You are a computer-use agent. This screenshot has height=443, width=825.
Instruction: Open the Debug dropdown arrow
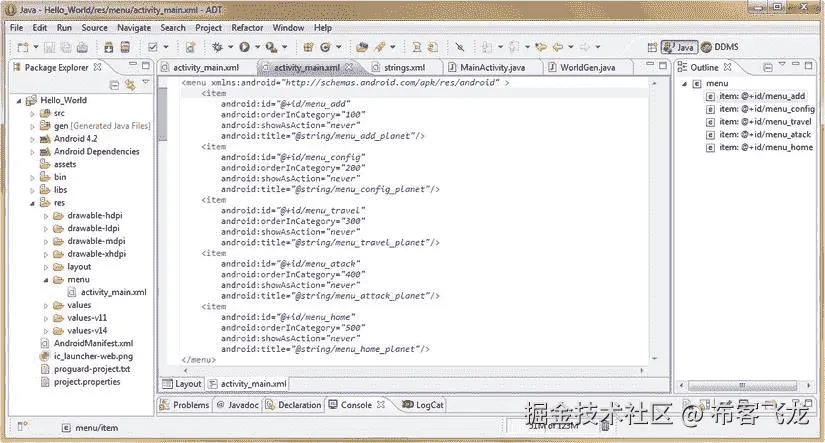230,47
